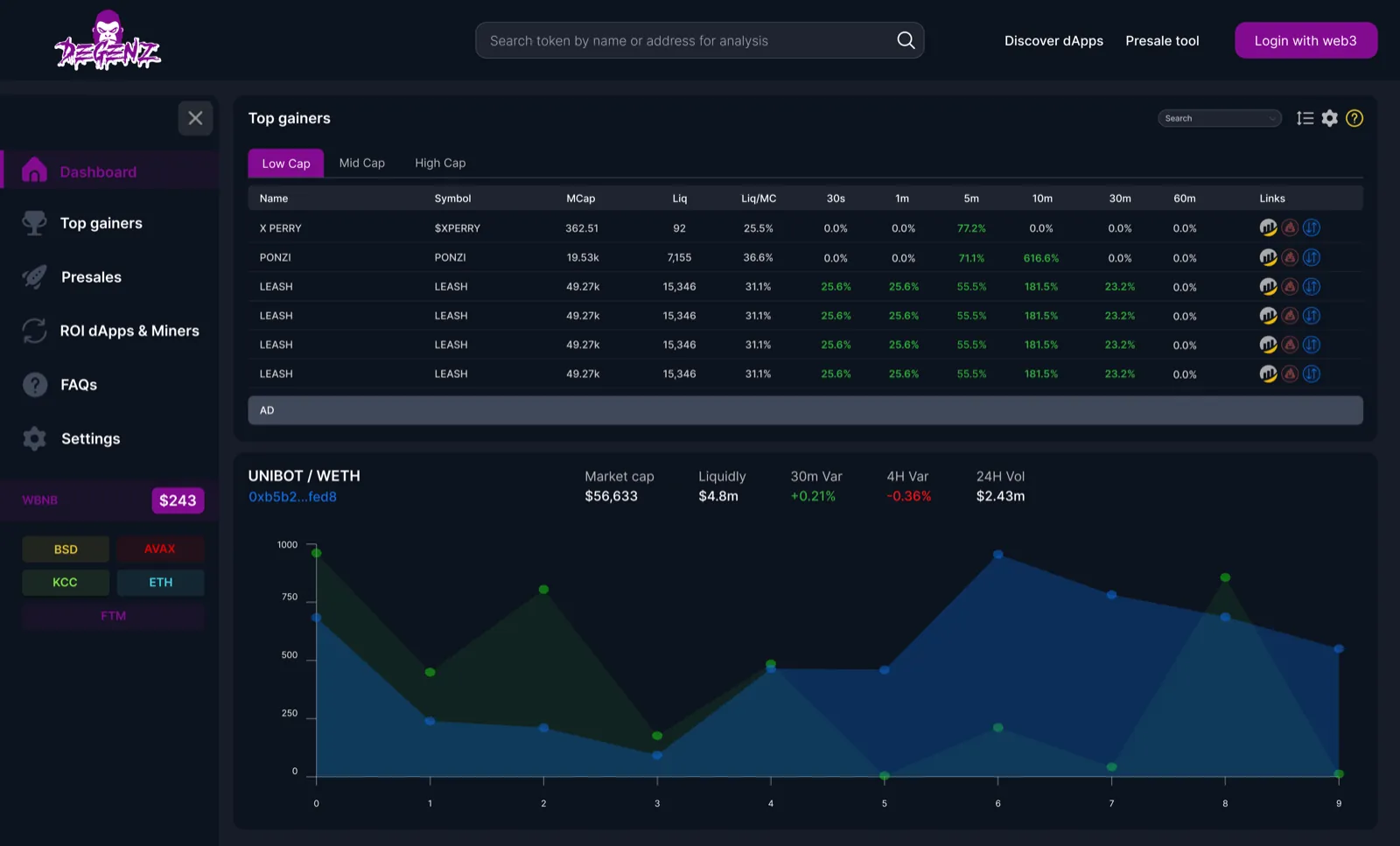Viewport: 1400px width, 846px height.
Task: Click the 616.6% 10m value for PONZI
Action: [1041, 258]
